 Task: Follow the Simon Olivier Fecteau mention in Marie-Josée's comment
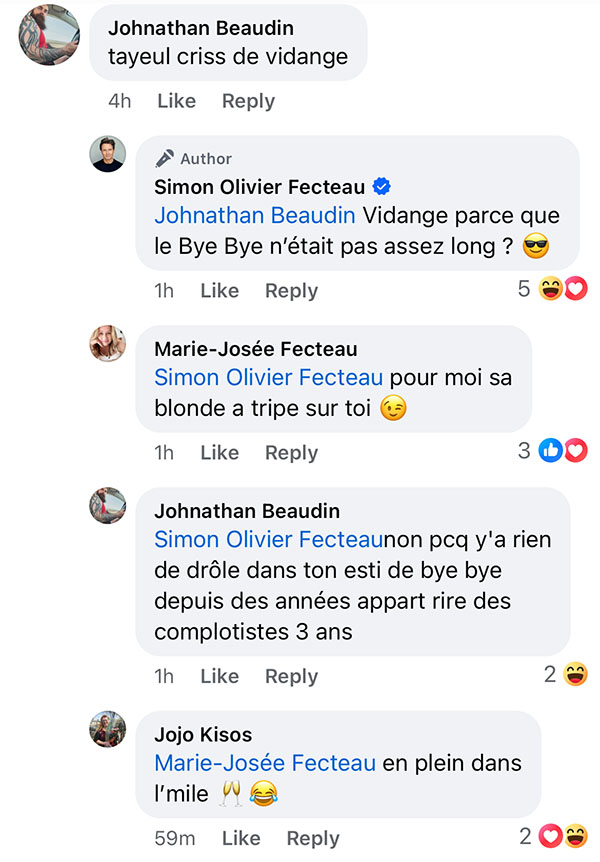[268, 378]
